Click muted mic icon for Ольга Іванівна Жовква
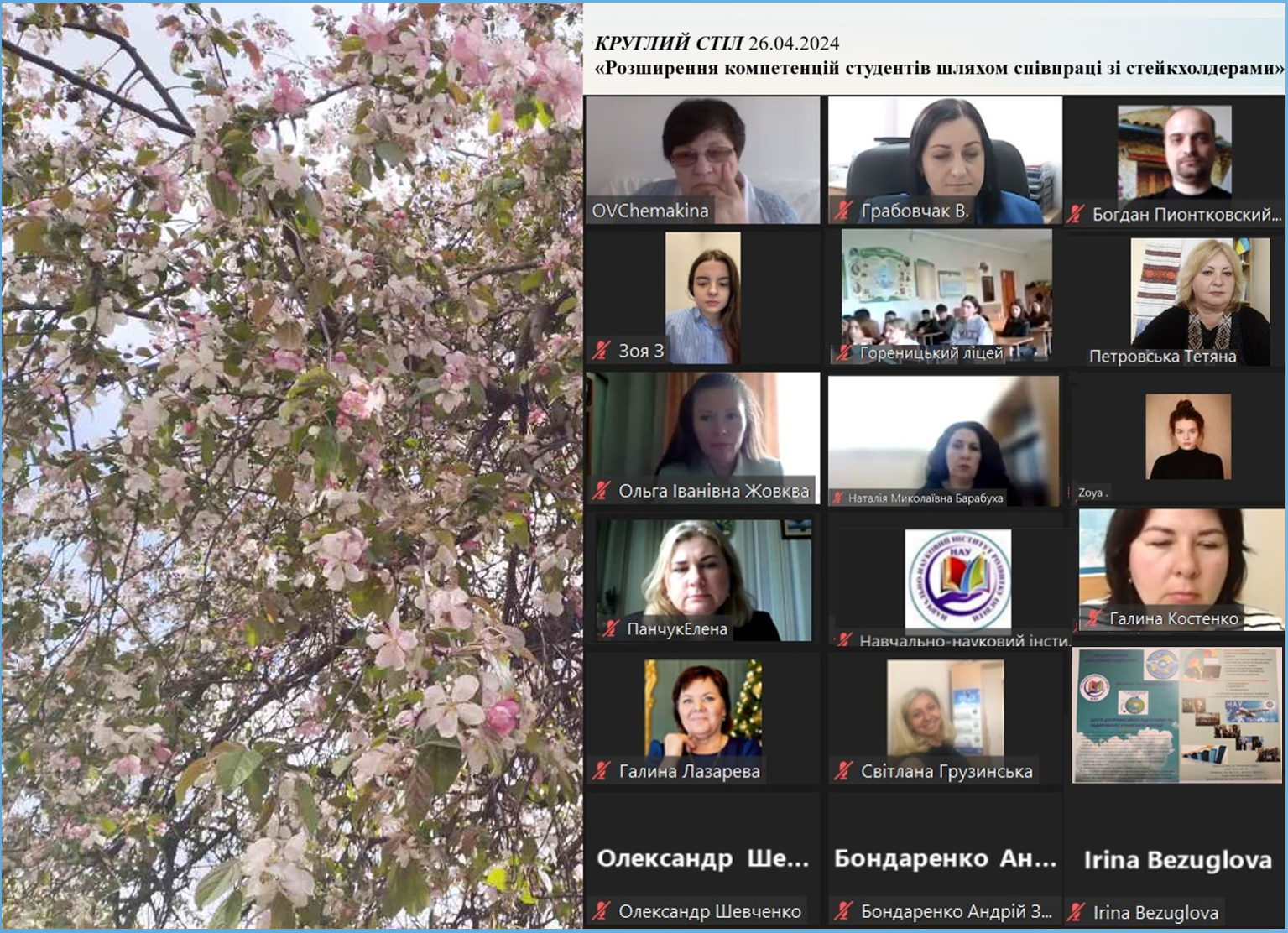Image resolution: width=1288 pixels, height=933 pixels. [601, 491]
